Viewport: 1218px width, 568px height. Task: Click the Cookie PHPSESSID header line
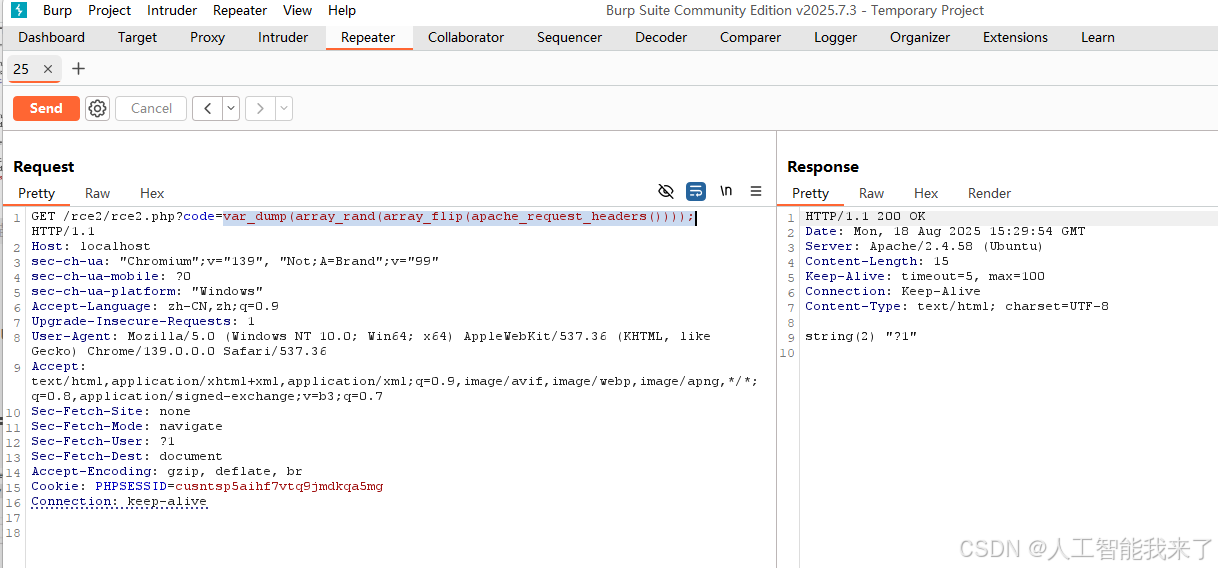click(x=207, y=486)
